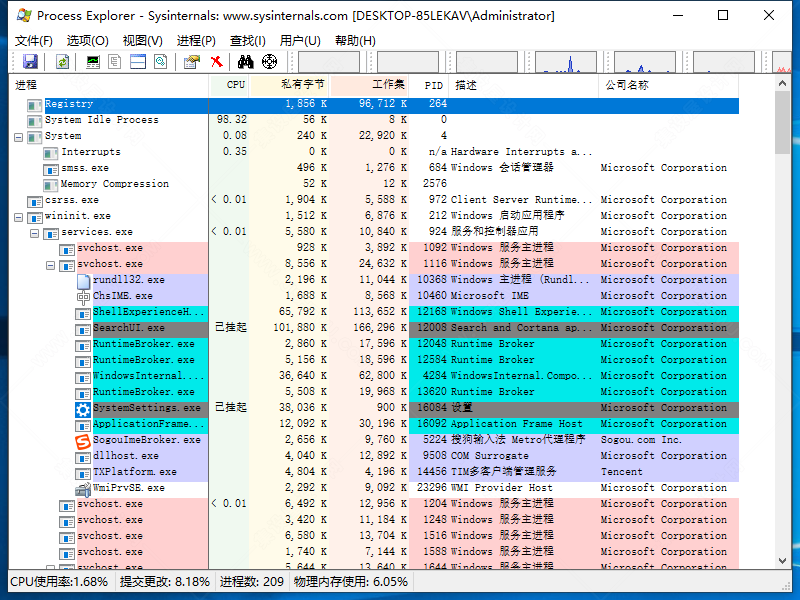
Task: Click the rundll32.exe blank page icon
Action: click(83, 281)
